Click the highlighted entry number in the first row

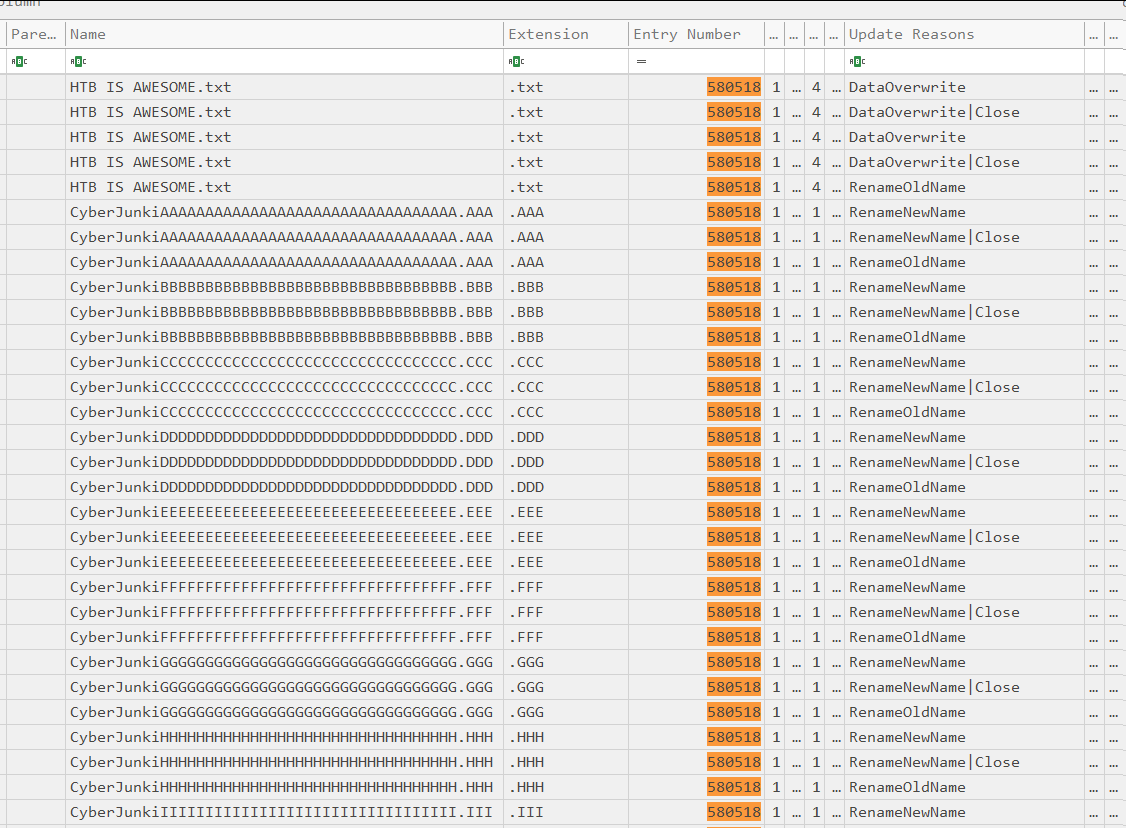pyautogui.click(x=733, y=87)
